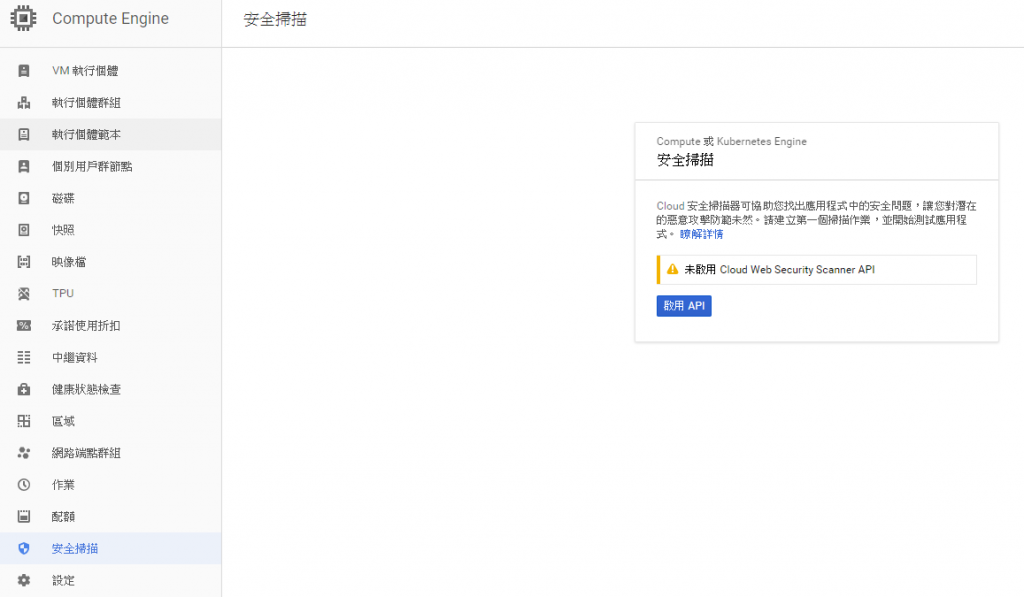Click the 承諾使用折扣 percent icon
The width and height of the screenshot is (1024, 597).
[24, 325]
